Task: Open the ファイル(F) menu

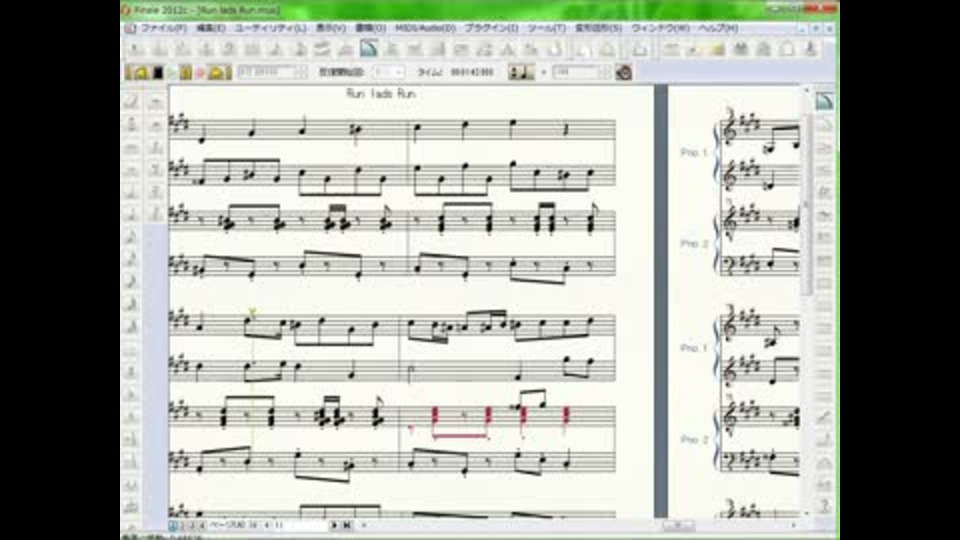Action: click(163, 28)
